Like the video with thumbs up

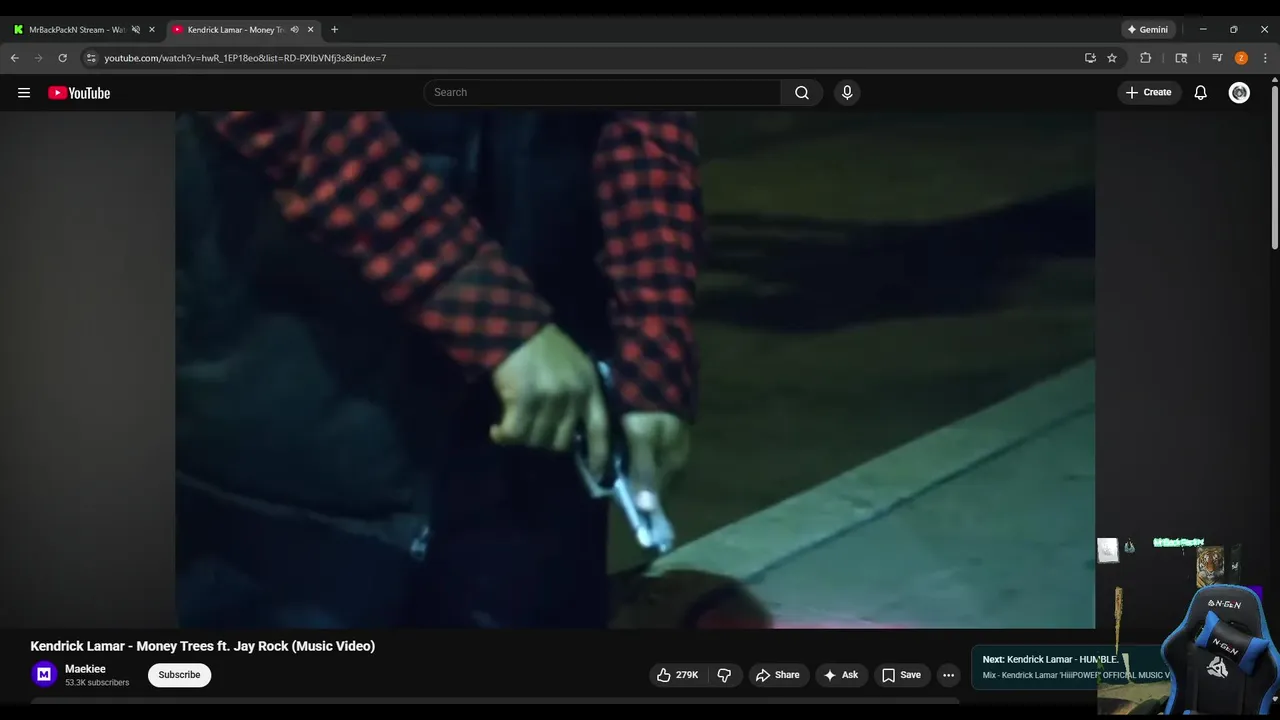(677, 675)
